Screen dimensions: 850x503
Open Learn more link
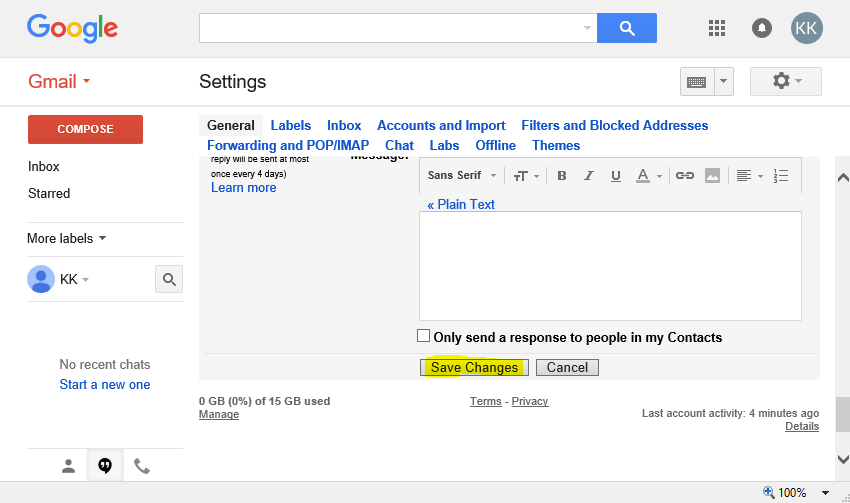click(x=243, y=188)
